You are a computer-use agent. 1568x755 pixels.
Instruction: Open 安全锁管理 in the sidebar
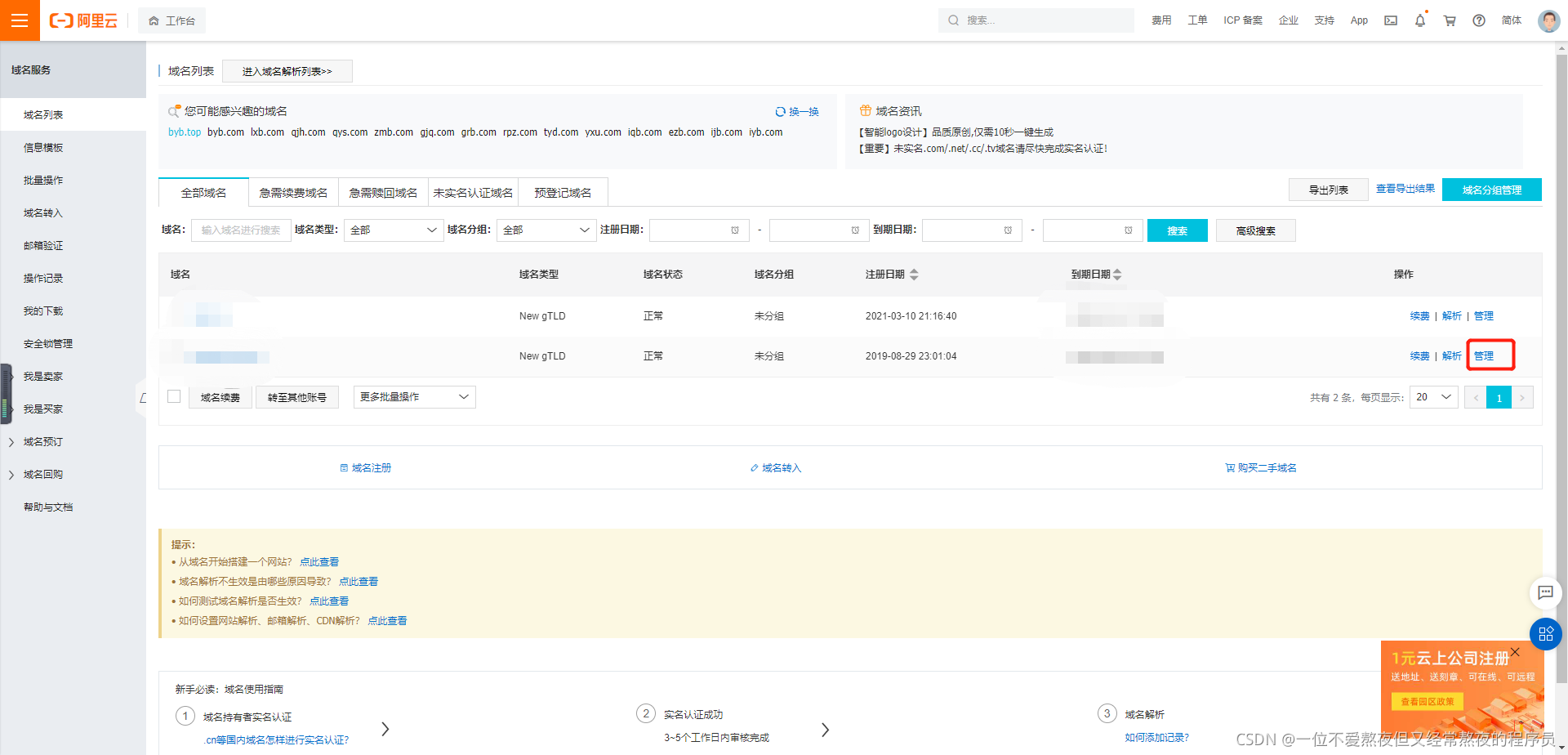(48, 344)
